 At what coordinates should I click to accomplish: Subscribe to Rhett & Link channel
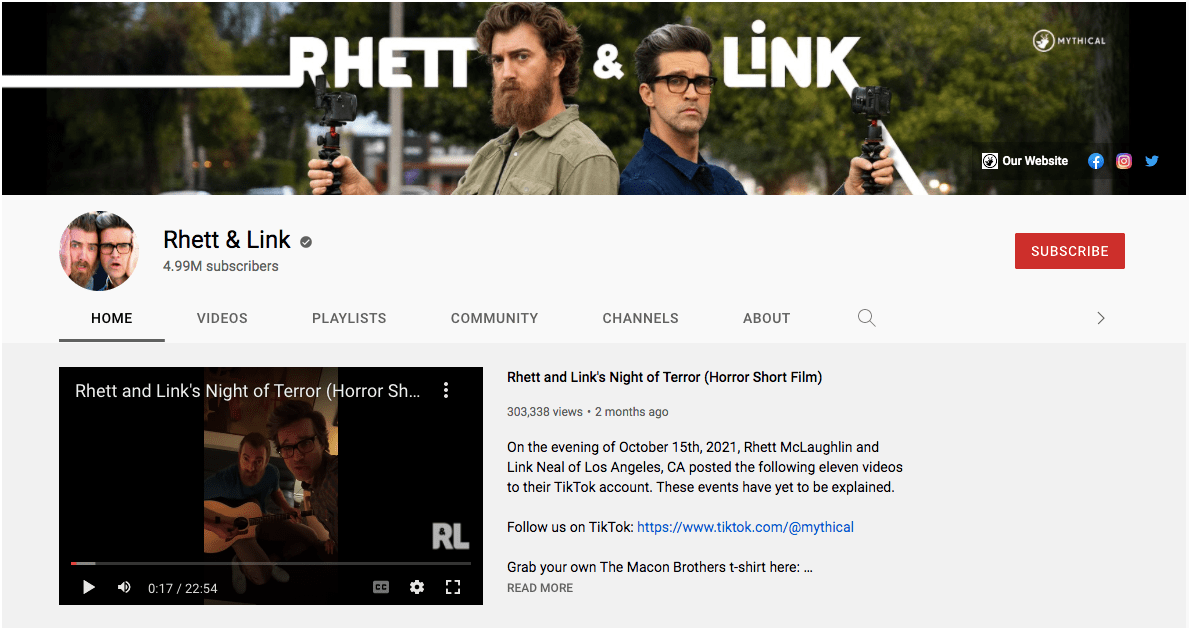tap(1070, 251)
